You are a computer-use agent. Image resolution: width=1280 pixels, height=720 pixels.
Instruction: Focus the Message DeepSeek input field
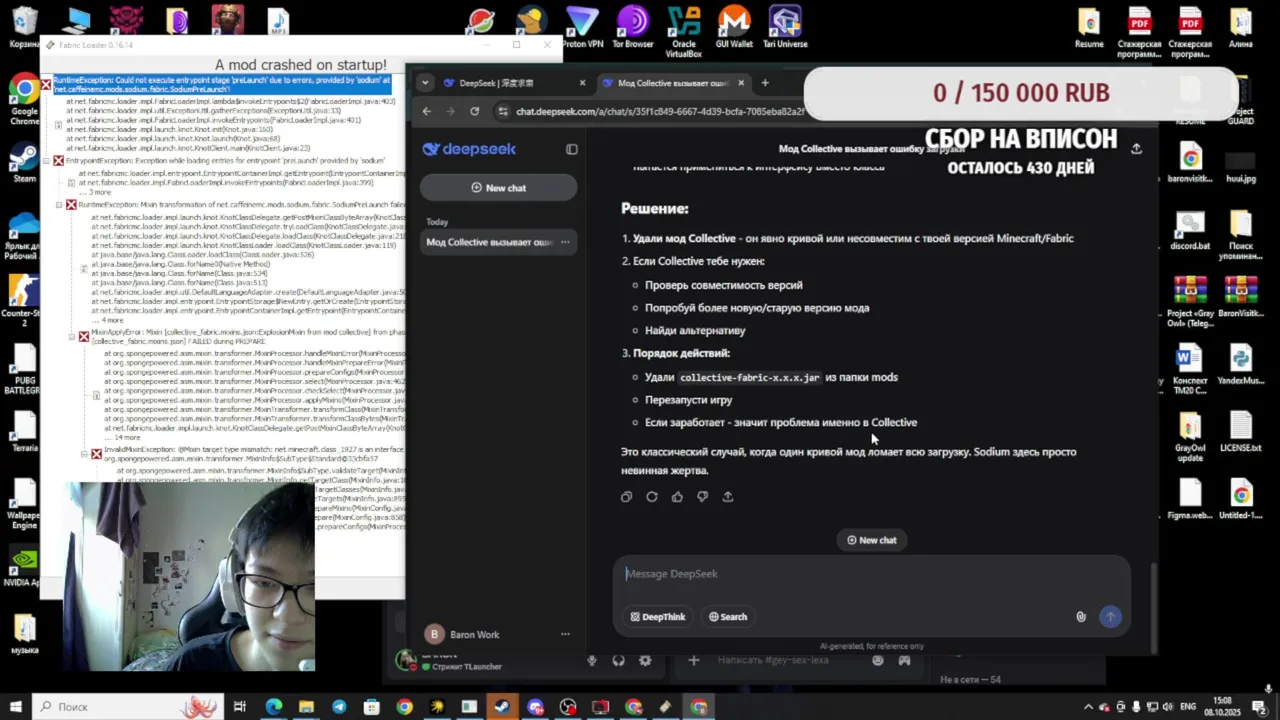pyautogui.click(x=871, y=574)
